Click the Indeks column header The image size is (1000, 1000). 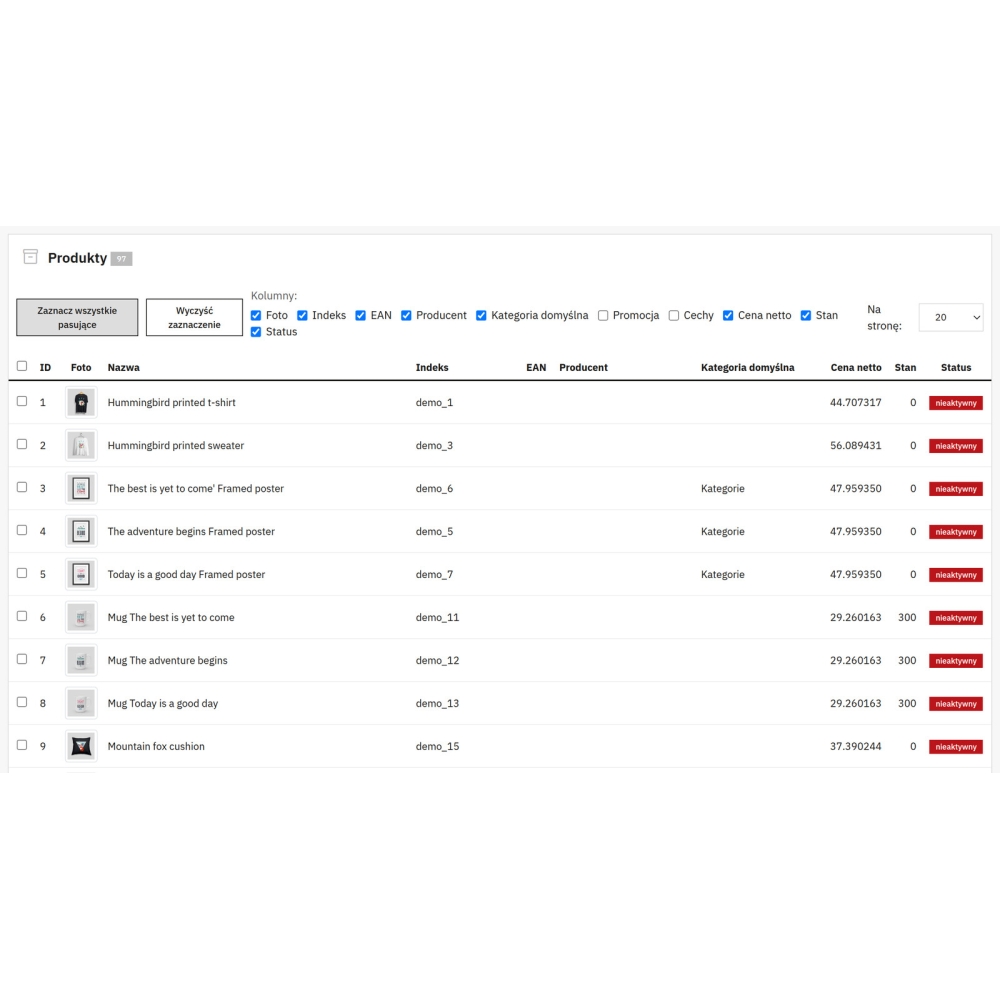pos(432,367)
